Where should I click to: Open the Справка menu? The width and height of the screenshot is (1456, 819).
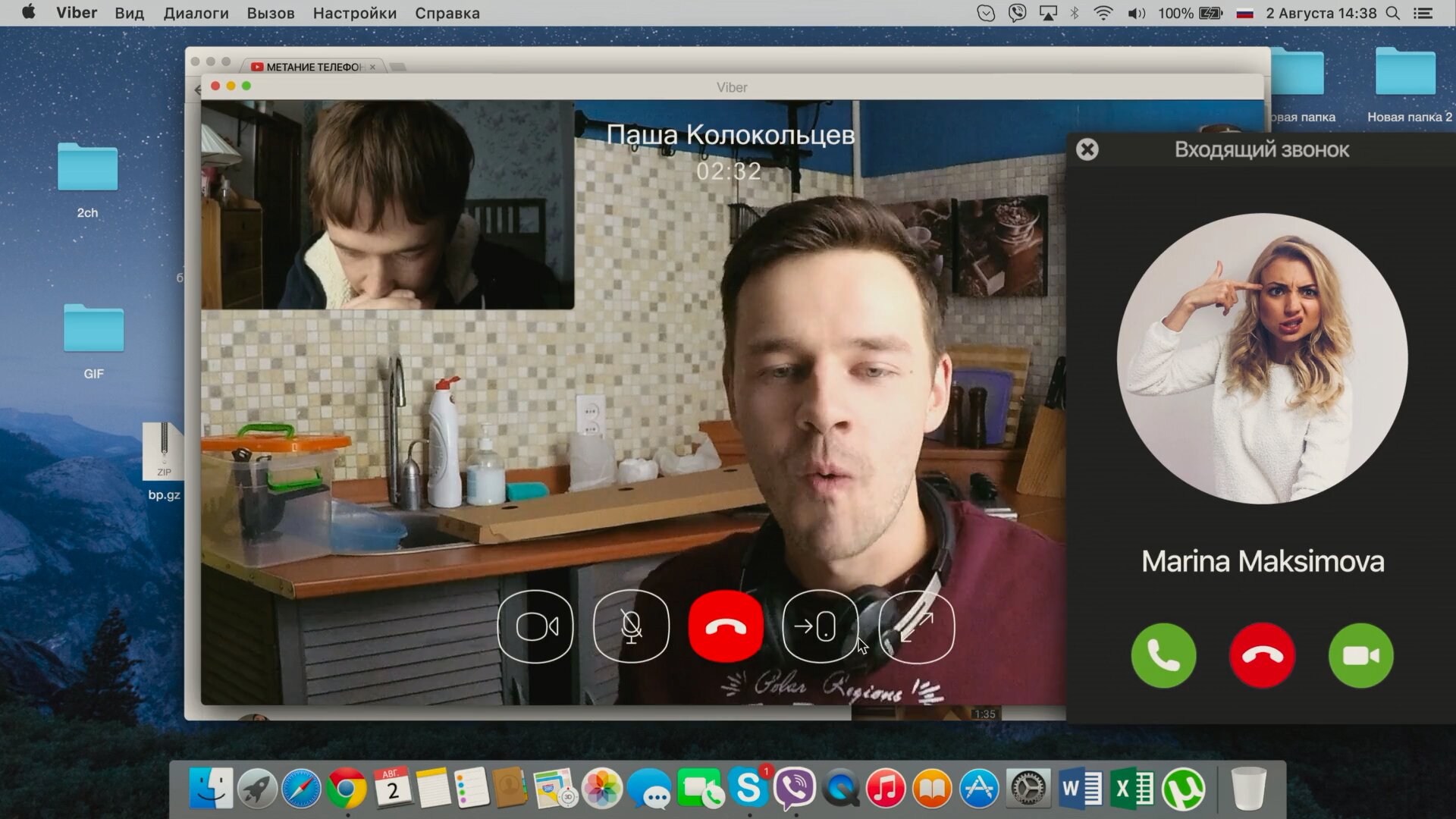447,13
